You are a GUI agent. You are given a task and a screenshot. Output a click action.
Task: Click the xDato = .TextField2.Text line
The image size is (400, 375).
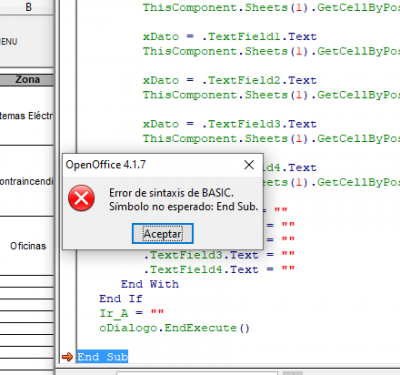(230, 80)
